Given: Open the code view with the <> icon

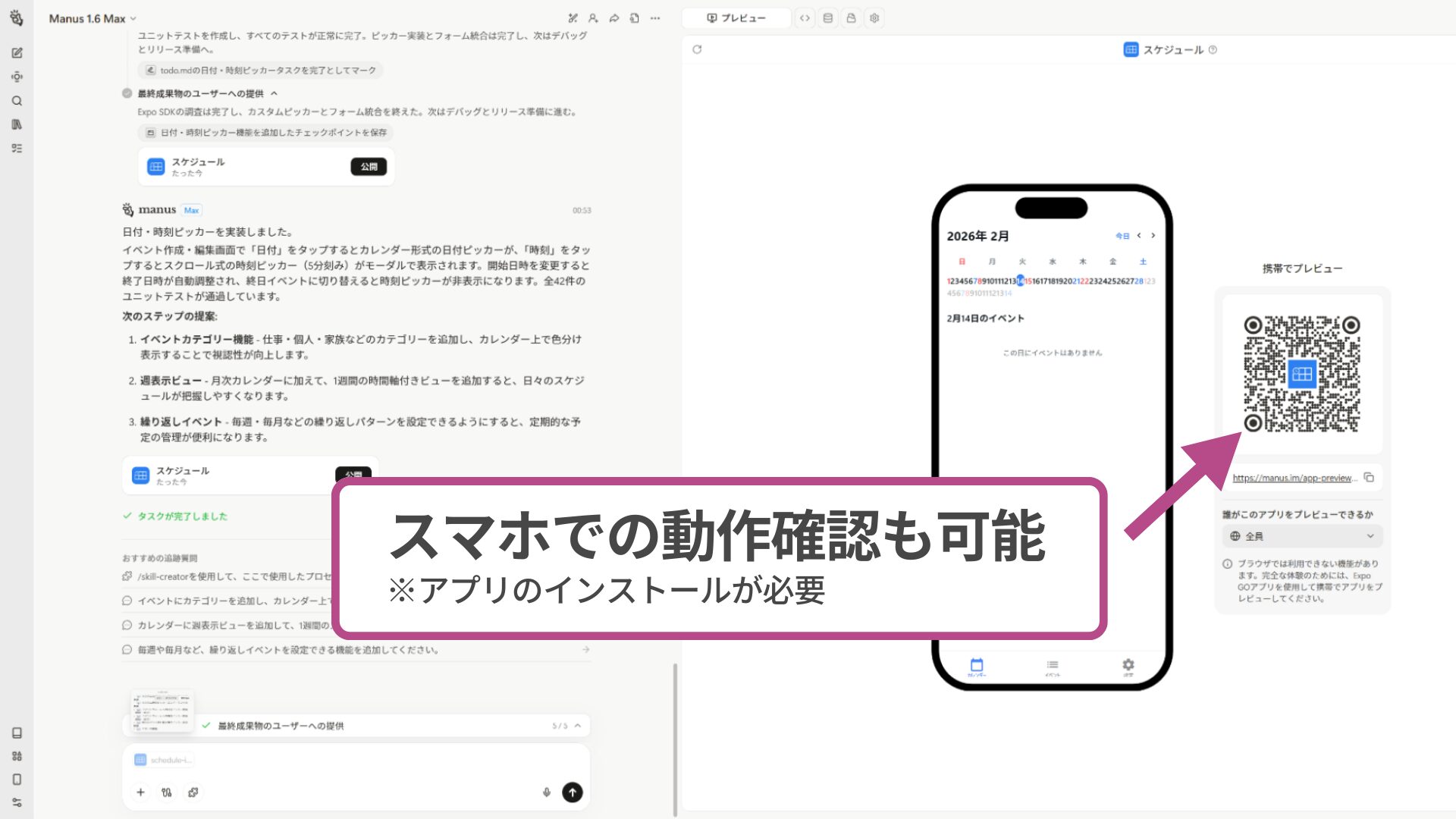Looking at the screenshot, I should (x=805, y=17).
